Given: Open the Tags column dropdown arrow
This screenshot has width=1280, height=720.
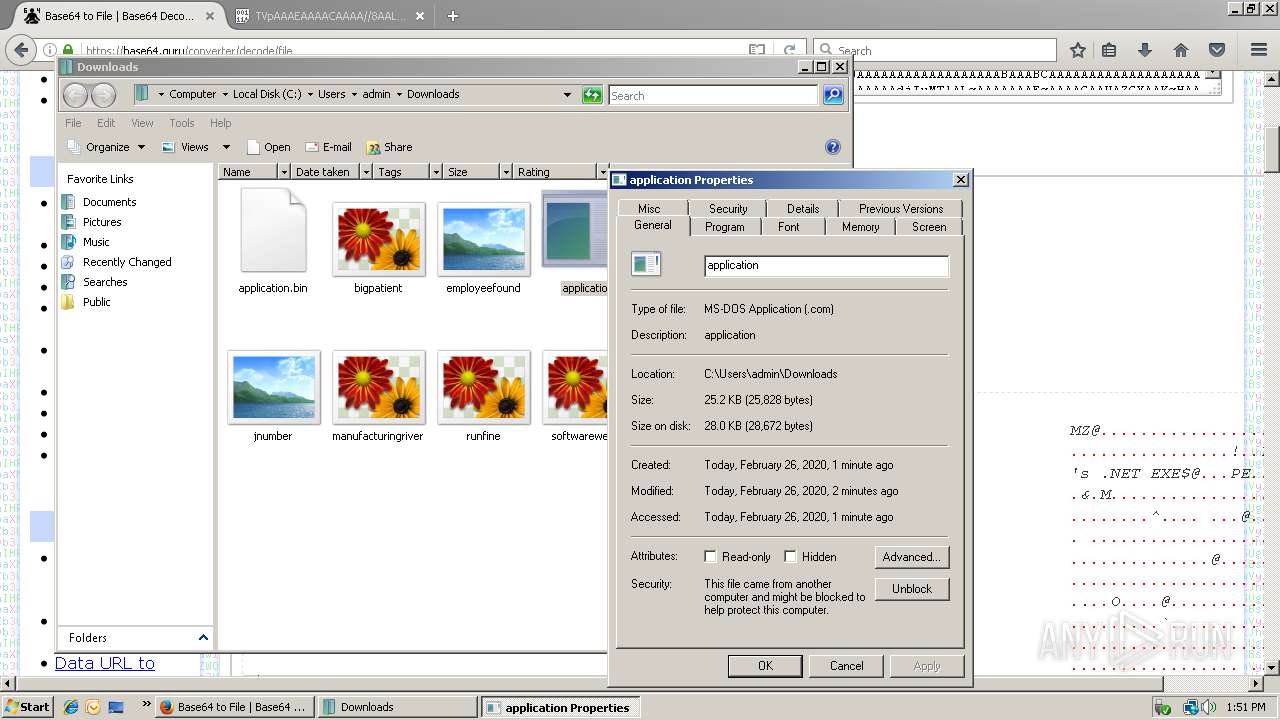Looking at the screenshot, I should click(x=435, y=172).
